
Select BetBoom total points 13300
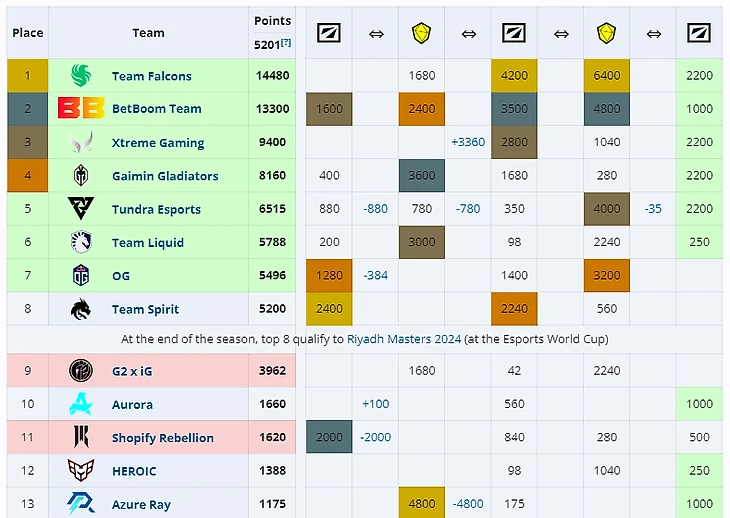coord(272,108)
